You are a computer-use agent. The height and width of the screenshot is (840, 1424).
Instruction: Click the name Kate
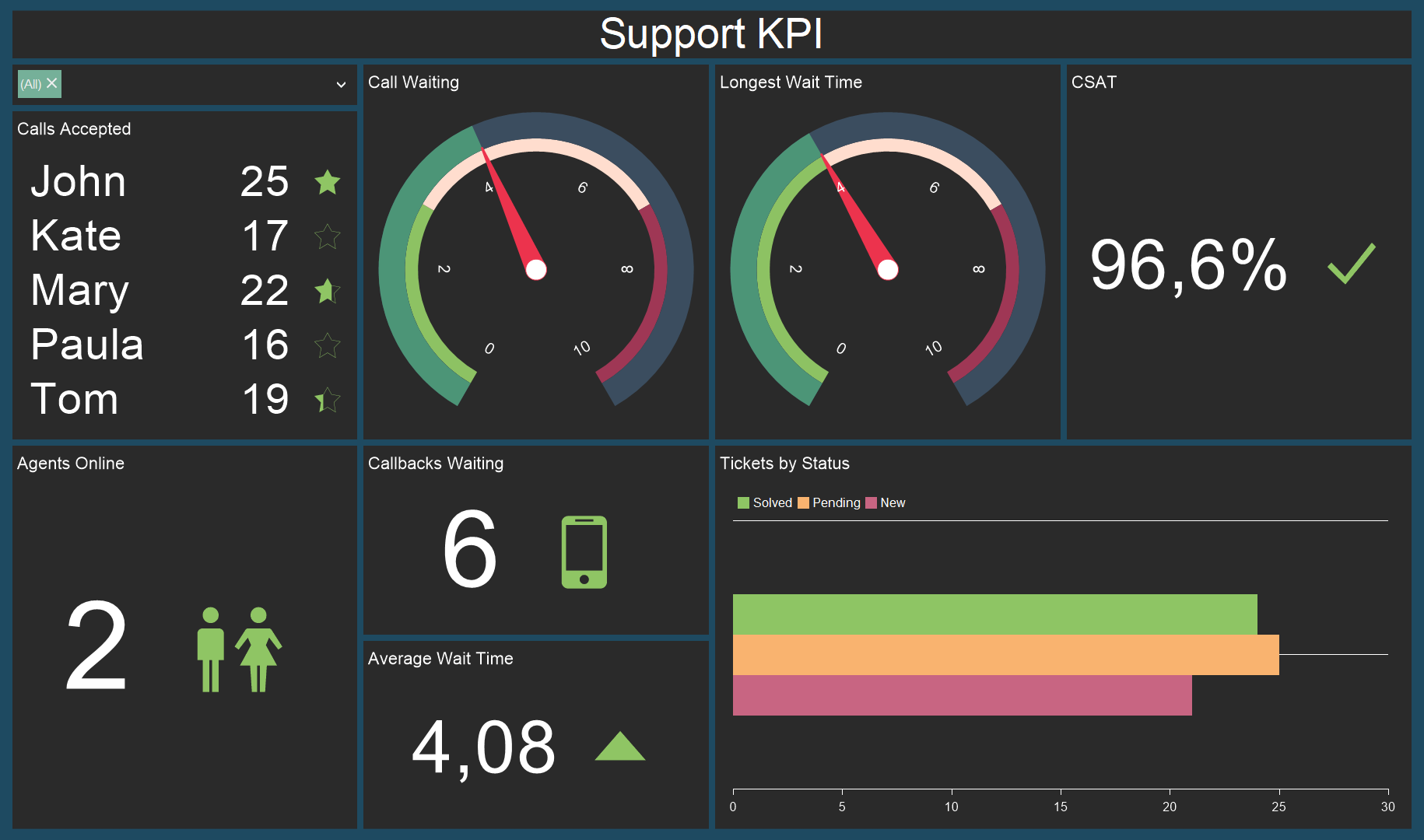tap(76, 236)
